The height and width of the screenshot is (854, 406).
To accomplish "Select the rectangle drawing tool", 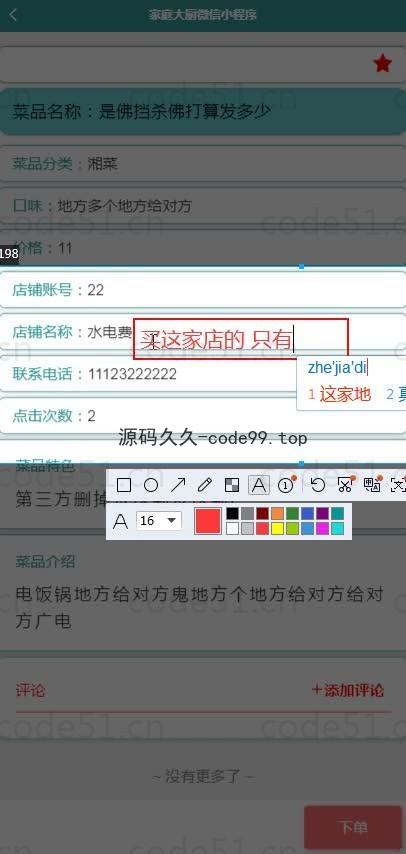I will pyautogui.click(x=124, y=485).
